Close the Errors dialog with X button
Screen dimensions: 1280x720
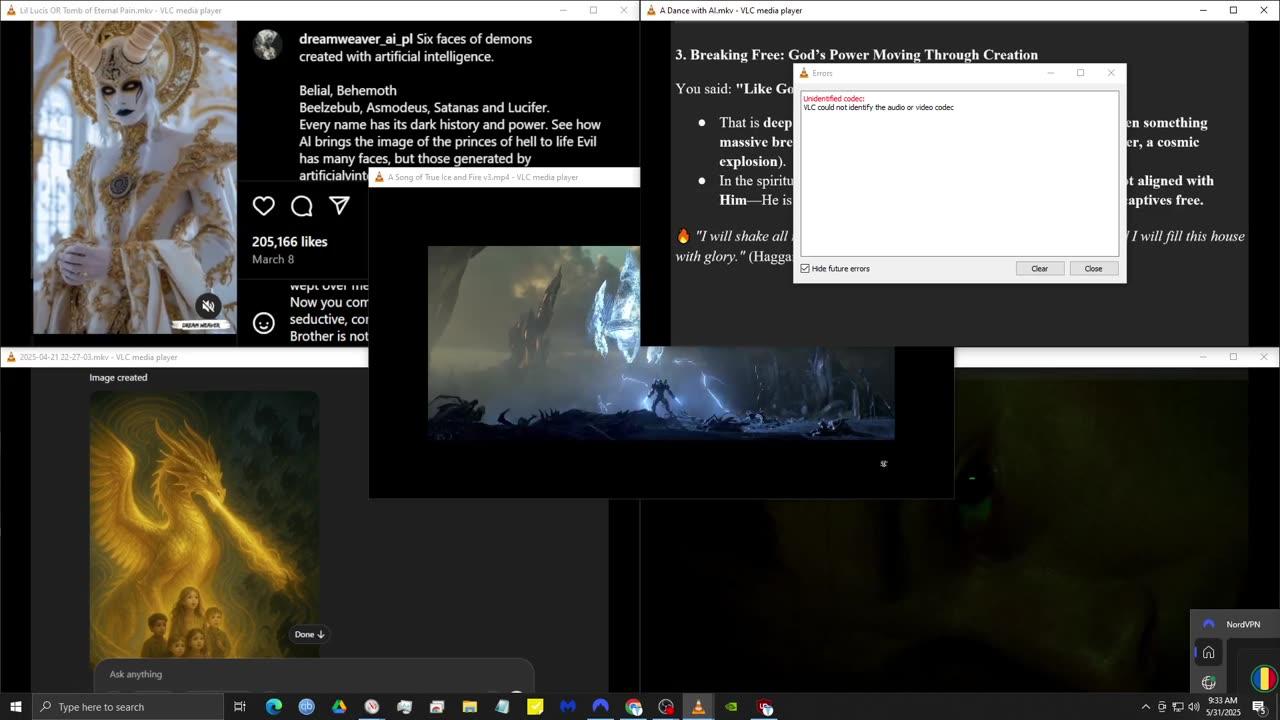pyautogui.click(x=1110, y=73)
